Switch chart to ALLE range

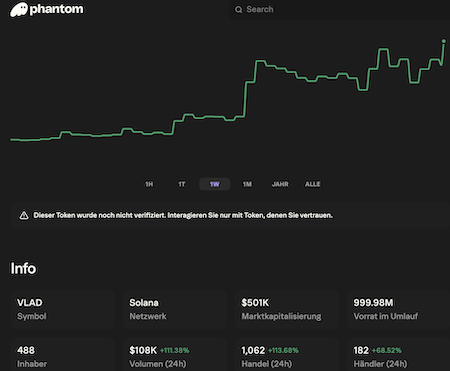click(313, 184)
